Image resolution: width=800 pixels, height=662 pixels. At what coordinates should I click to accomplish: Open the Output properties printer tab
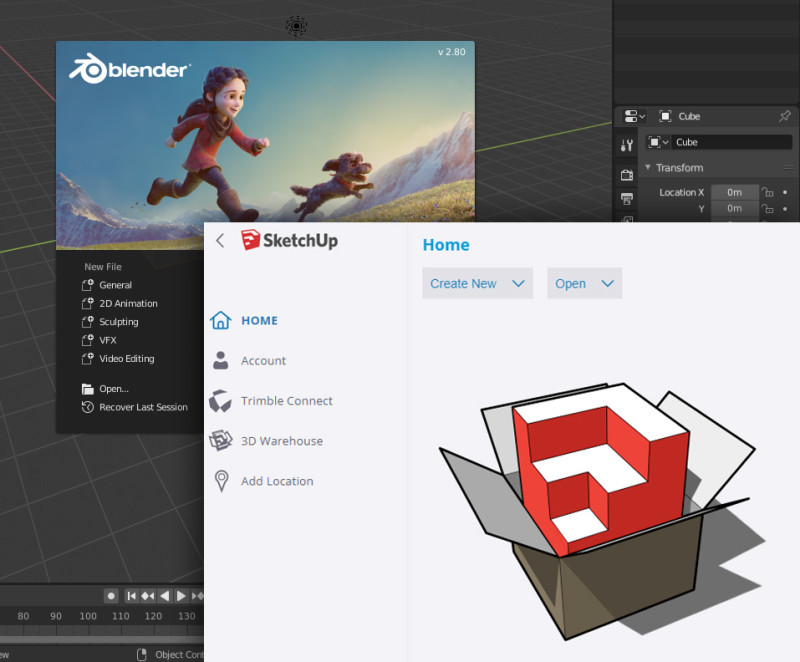627,198
